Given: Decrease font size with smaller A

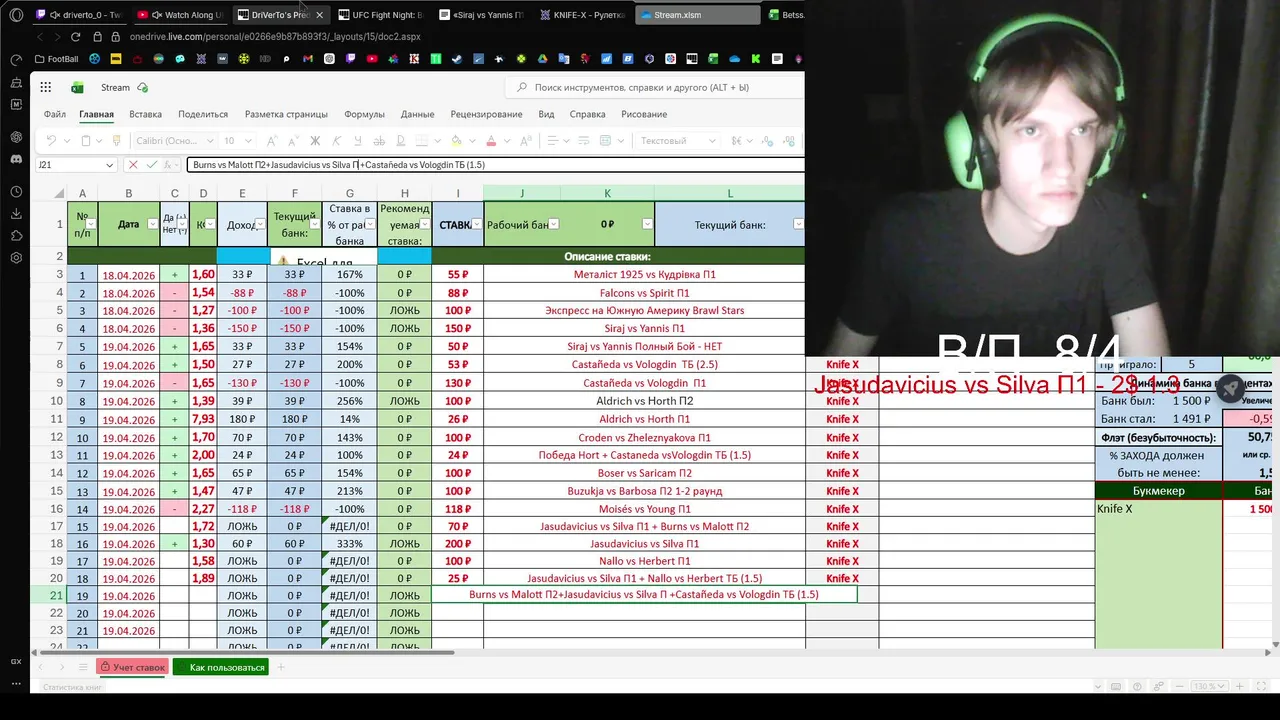Looking at the screenshot, I should point(293,141).
